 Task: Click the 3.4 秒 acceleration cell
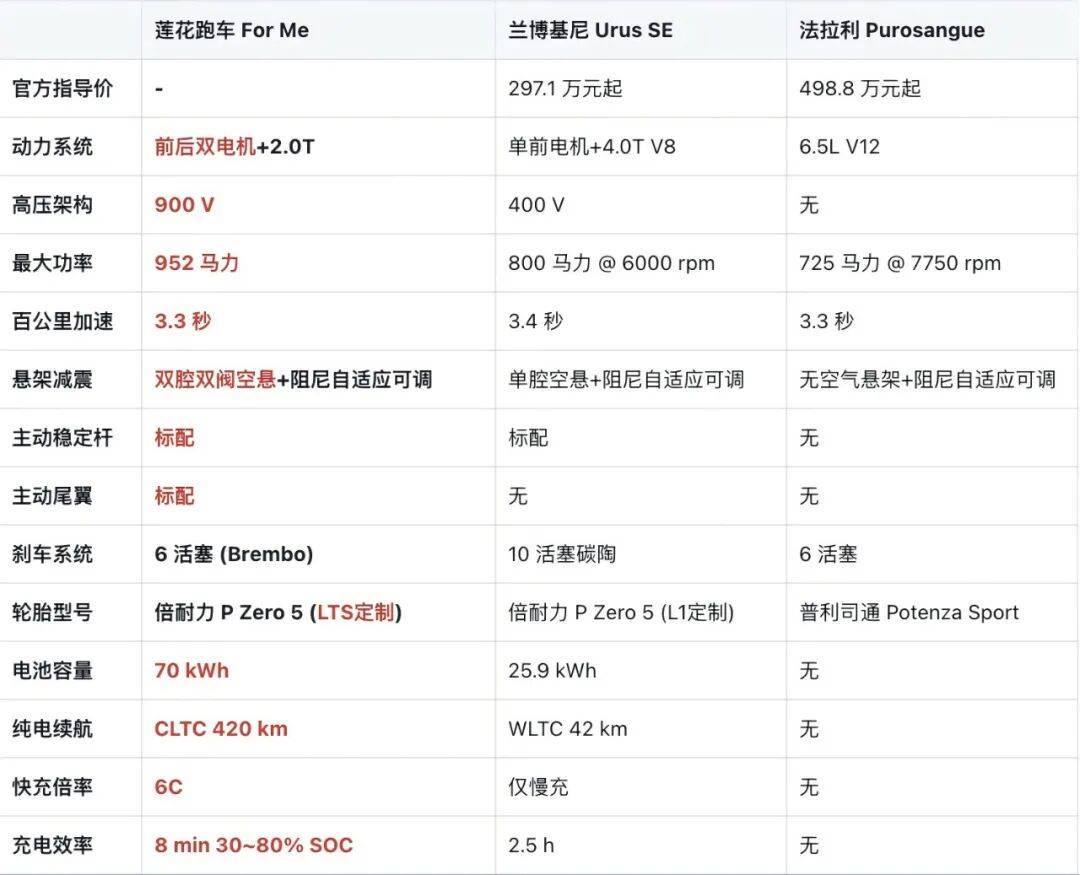(x=535, y=321)
